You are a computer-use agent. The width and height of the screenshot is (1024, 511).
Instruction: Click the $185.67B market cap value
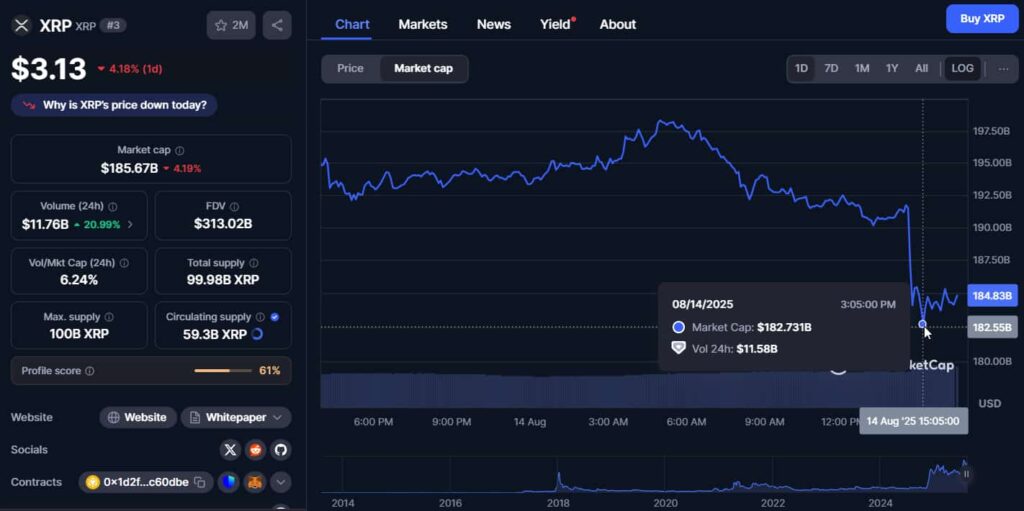click(129, 168)
